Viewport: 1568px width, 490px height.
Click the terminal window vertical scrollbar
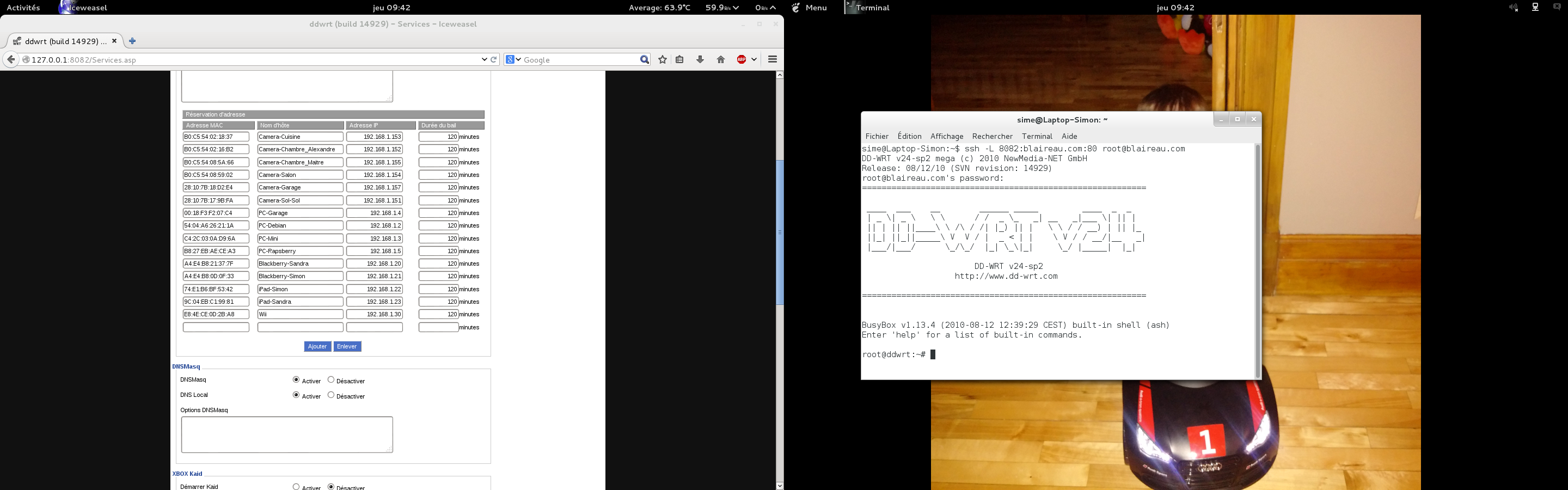(x=1258, y=261)
